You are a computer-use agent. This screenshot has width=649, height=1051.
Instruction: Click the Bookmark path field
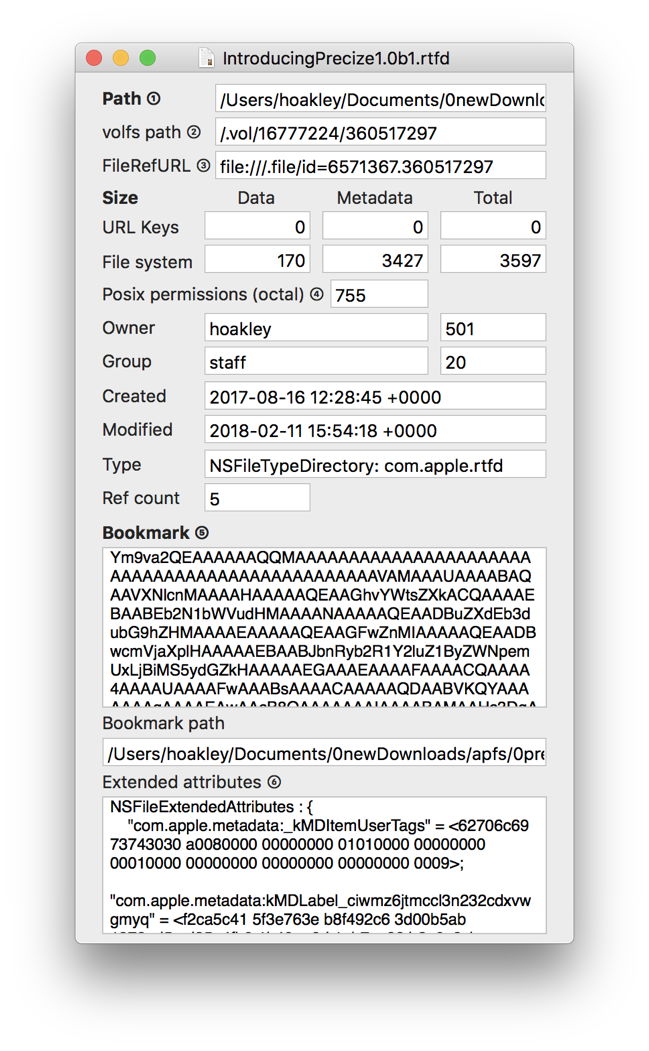[x=324, y=753]
